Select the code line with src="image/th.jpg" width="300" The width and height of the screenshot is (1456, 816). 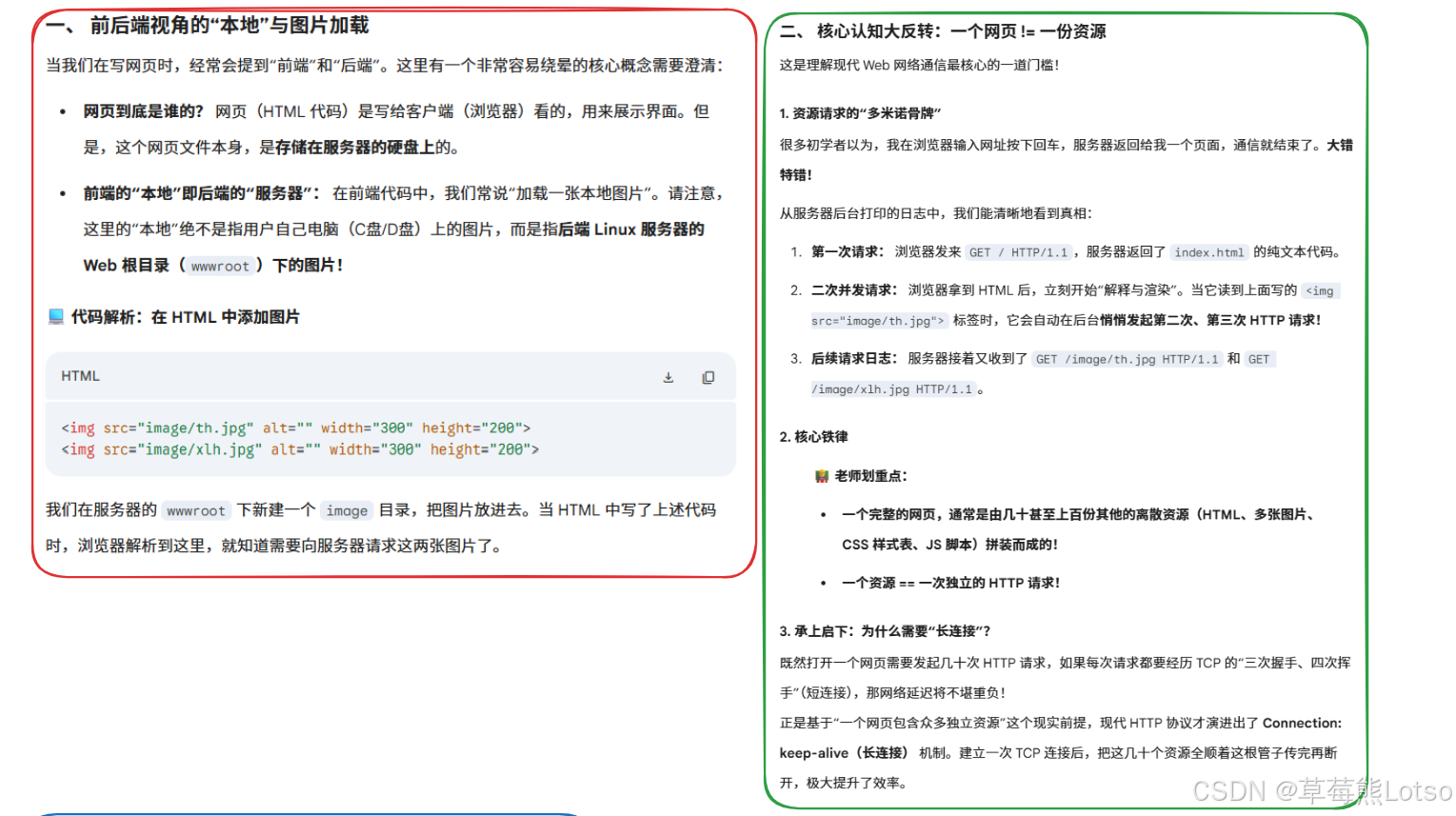point(296,428)
